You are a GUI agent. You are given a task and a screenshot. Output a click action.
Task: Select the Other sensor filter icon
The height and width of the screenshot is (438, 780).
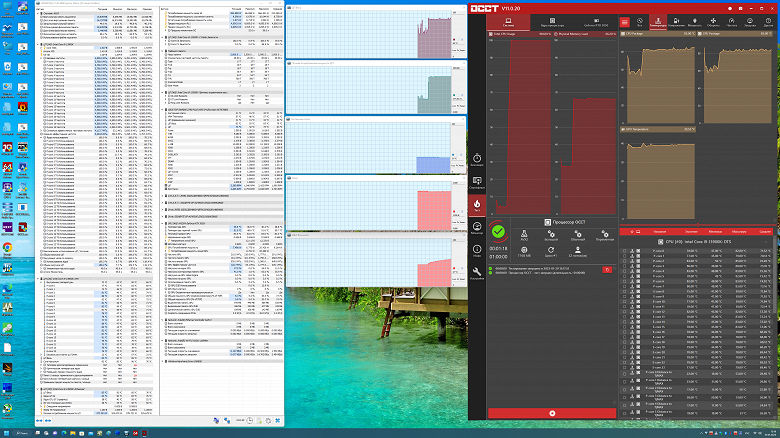[768, 22]
